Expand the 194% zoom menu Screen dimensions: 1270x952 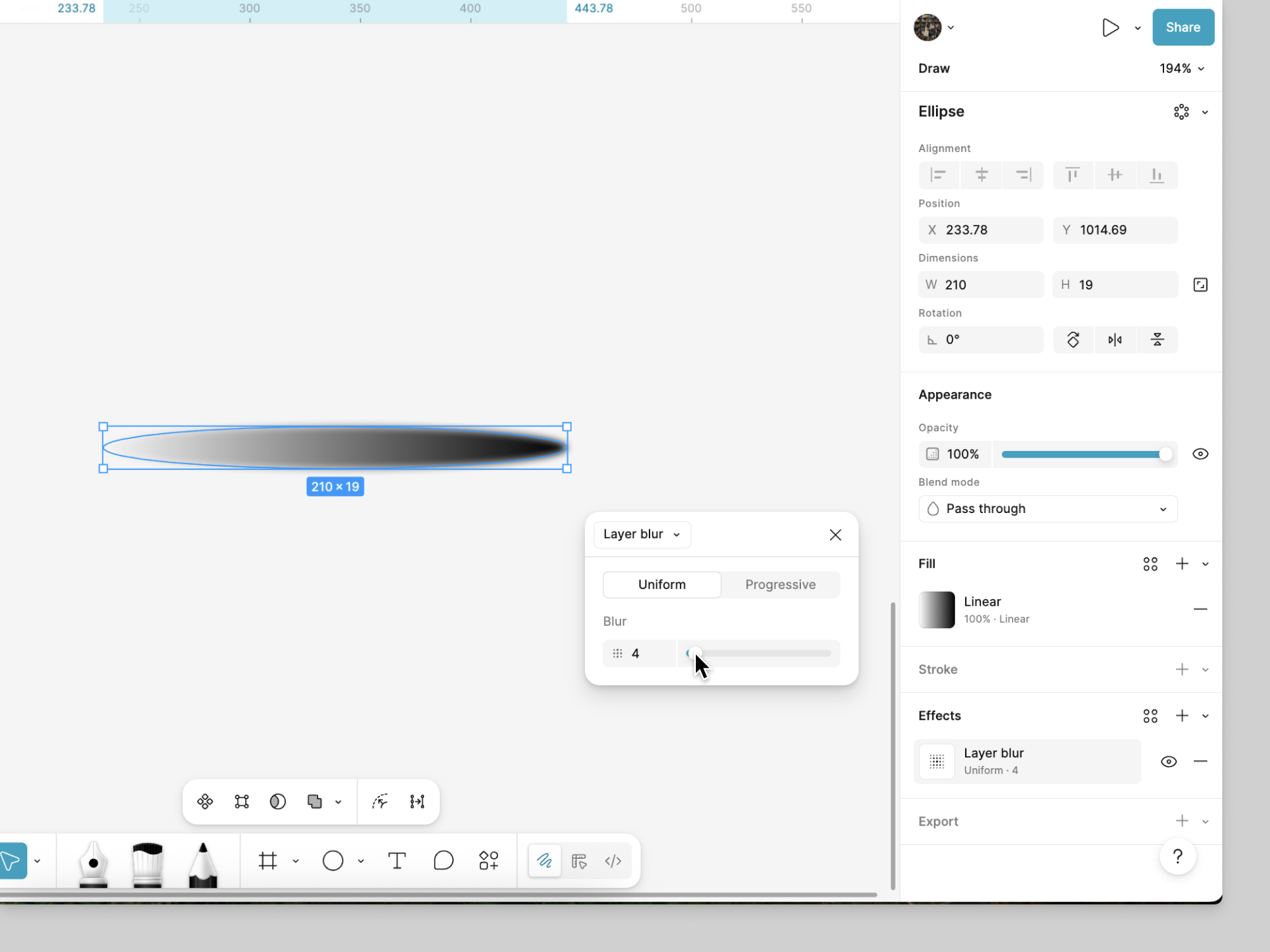pyautogui.click(x=1182, y=69)
